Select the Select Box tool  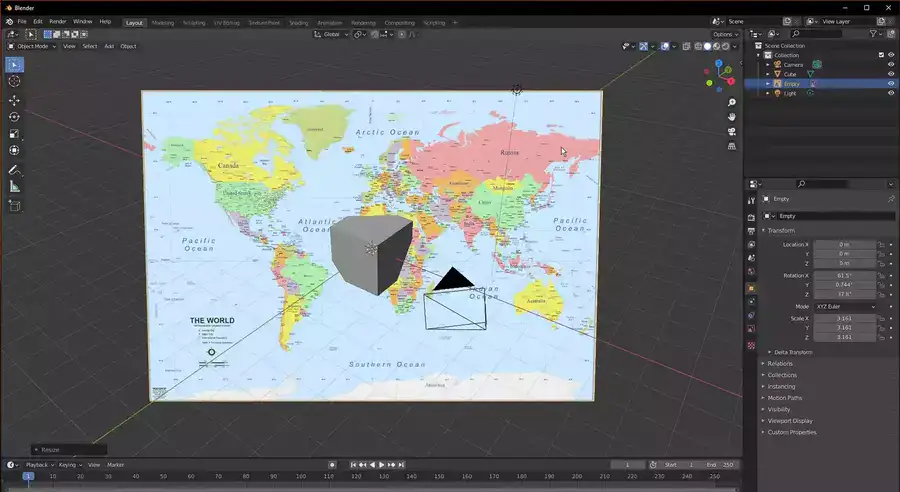pyautogui.click(x=14, y=65)
